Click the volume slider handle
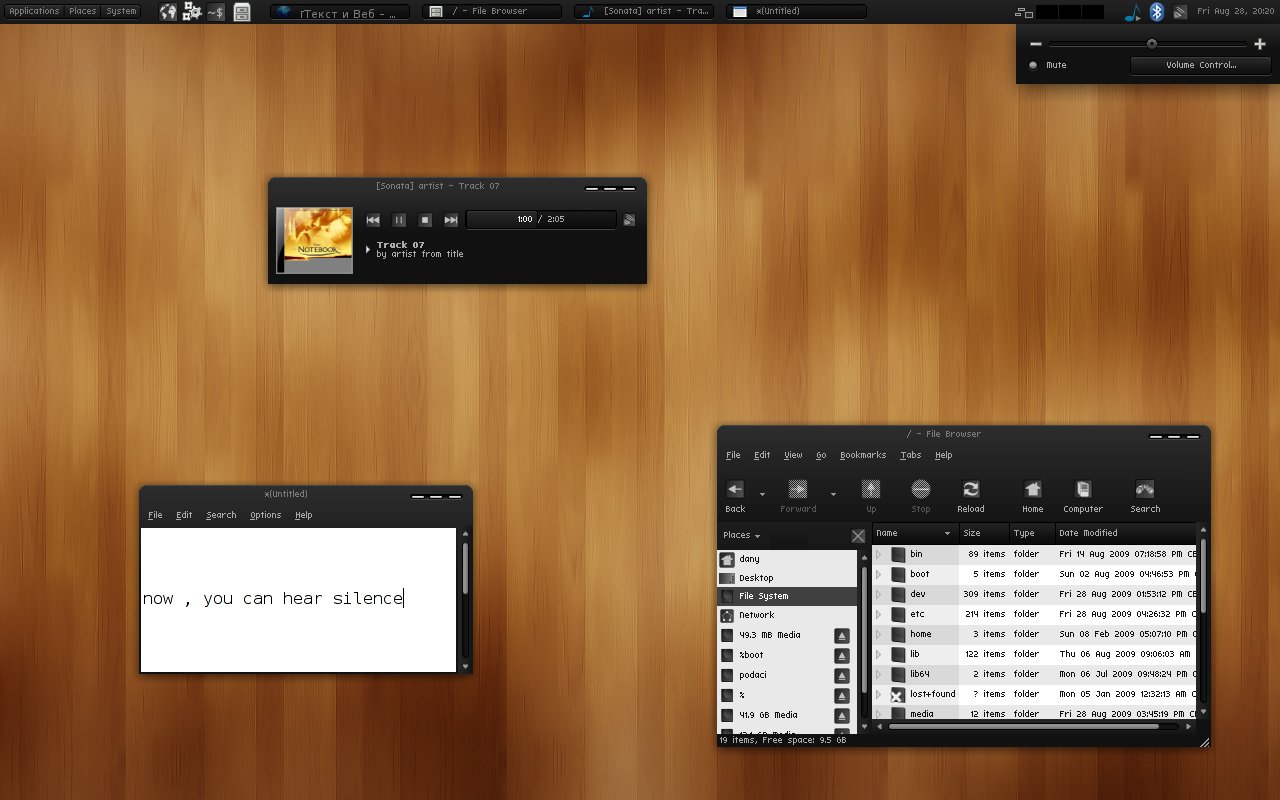 [x=1152, y=44]
